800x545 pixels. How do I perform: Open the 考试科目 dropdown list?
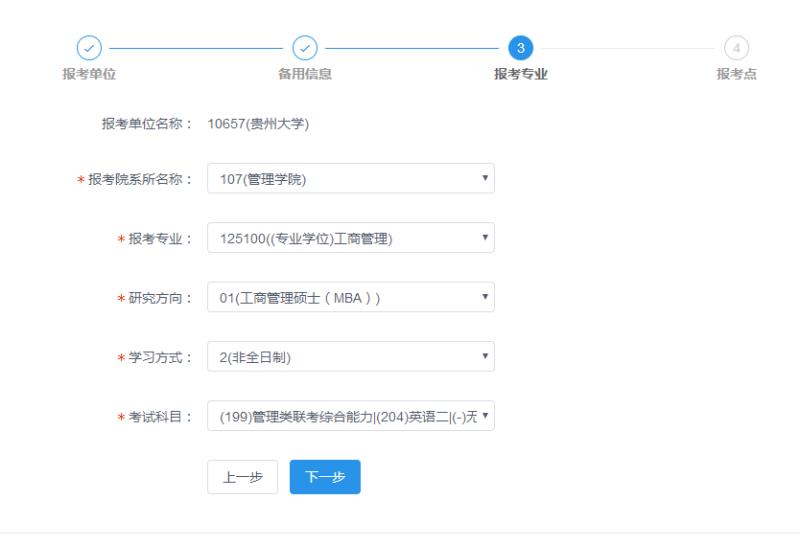pos(350,416)
